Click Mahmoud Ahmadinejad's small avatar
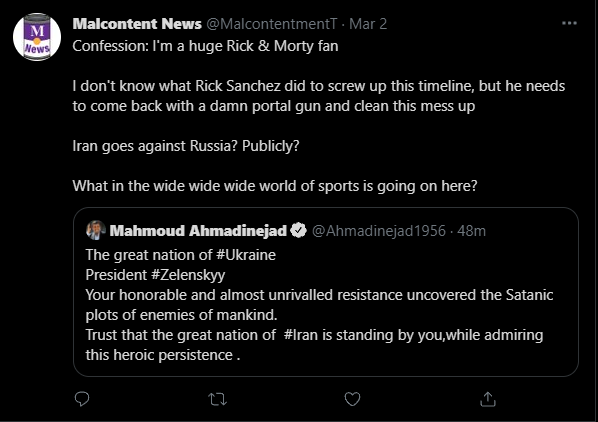 click(96, 230)
